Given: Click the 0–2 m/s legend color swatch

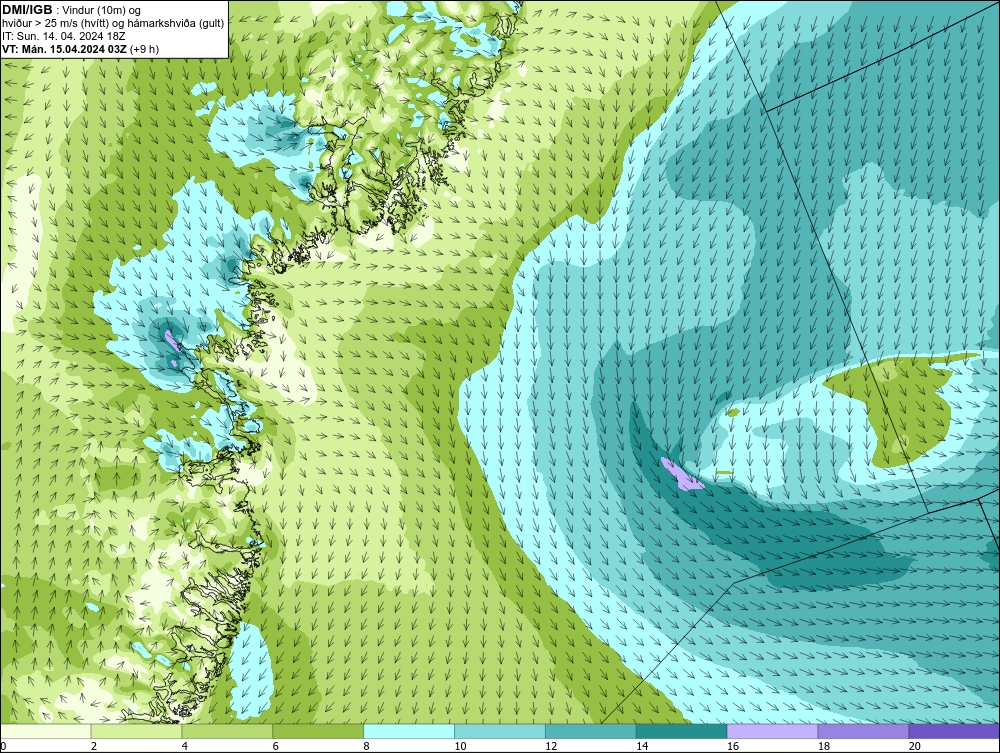Looking at the screenshot, I should (46, 731).
